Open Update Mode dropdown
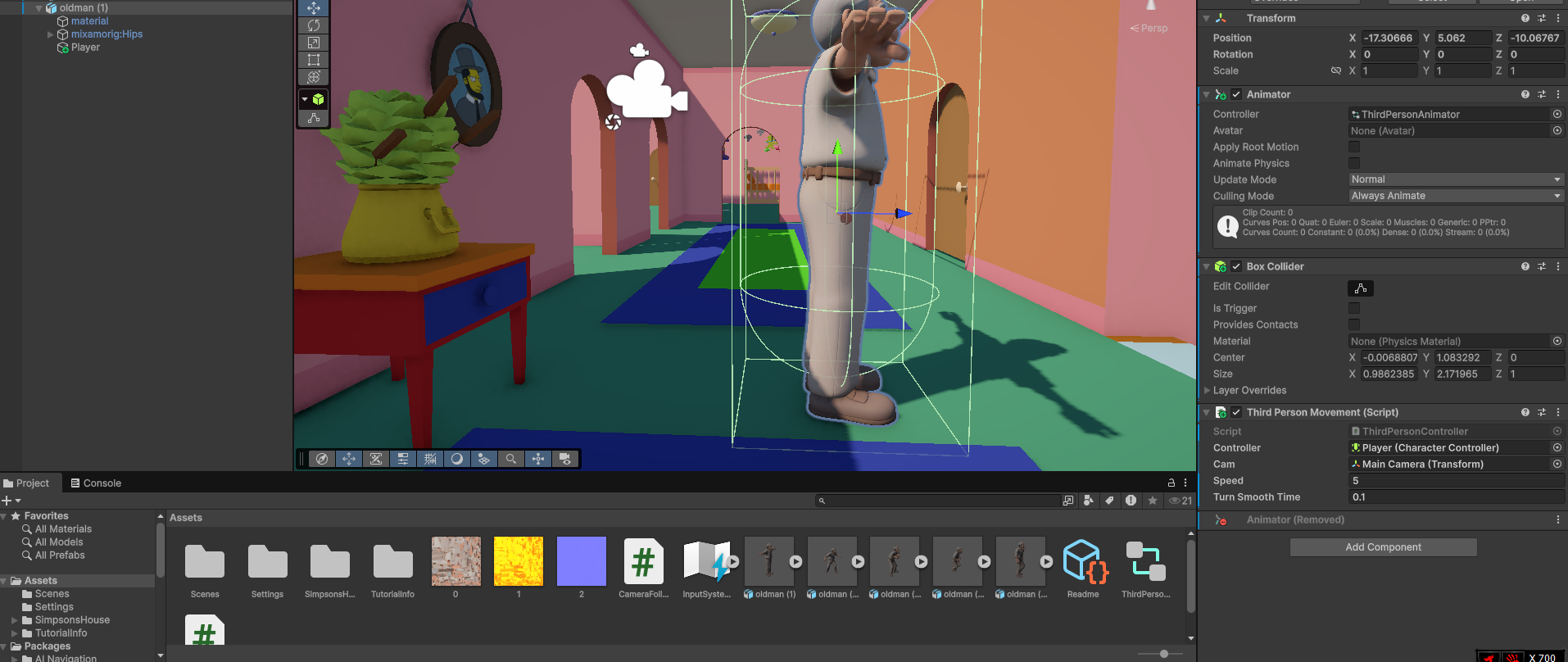 1456,179
